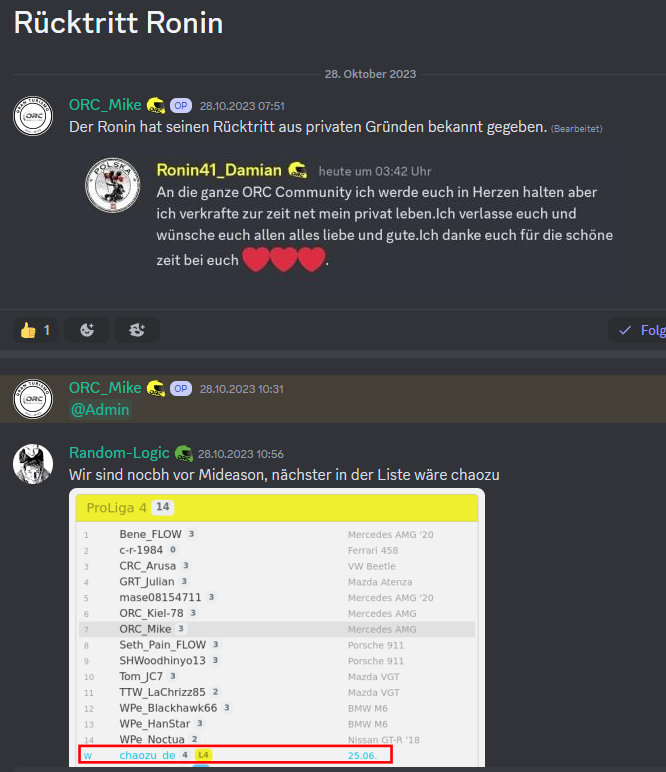Click Ronin41_Damian's Polska avatar
Viewport: 666px width, 772px height.
tap(113, 186)
